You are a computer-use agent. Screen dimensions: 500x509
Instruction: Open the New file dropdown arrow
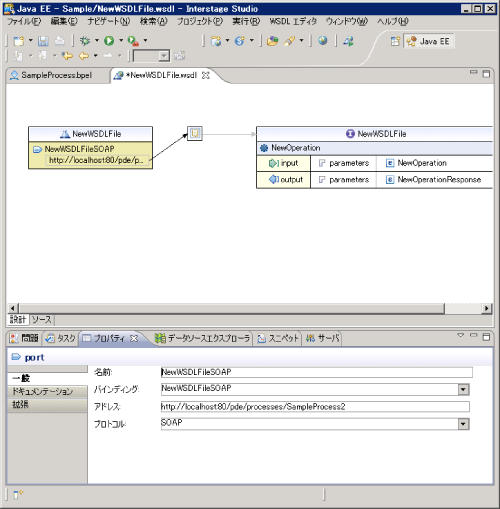tap(31, 41)
